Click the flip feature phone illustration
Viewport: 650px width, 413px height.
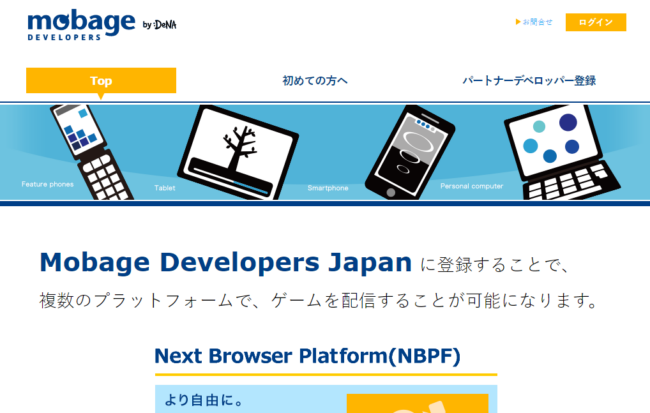coord(90,150)
